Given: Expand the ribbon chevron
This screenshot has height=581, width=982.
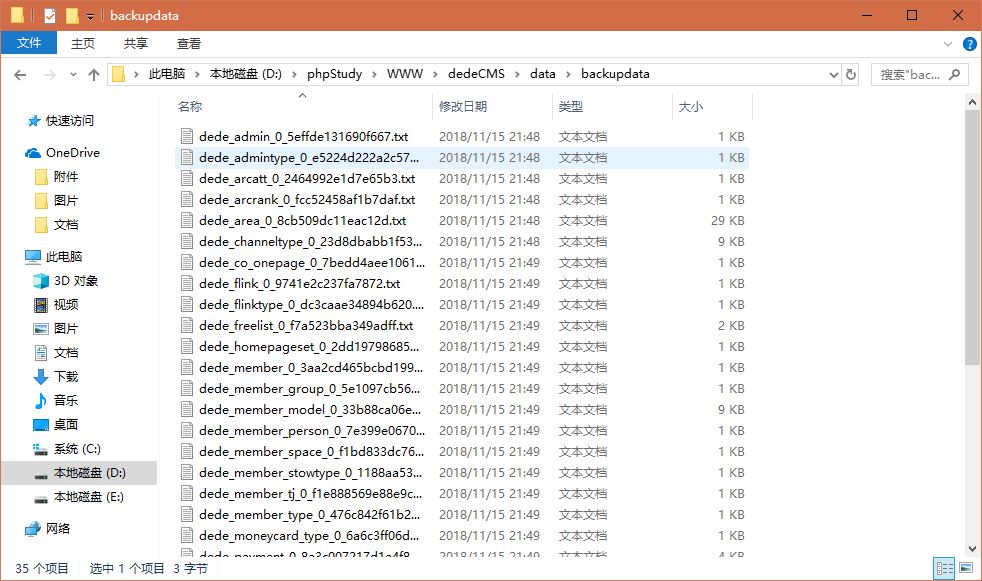Looking at the screenshot, I should tap(948, 44).
